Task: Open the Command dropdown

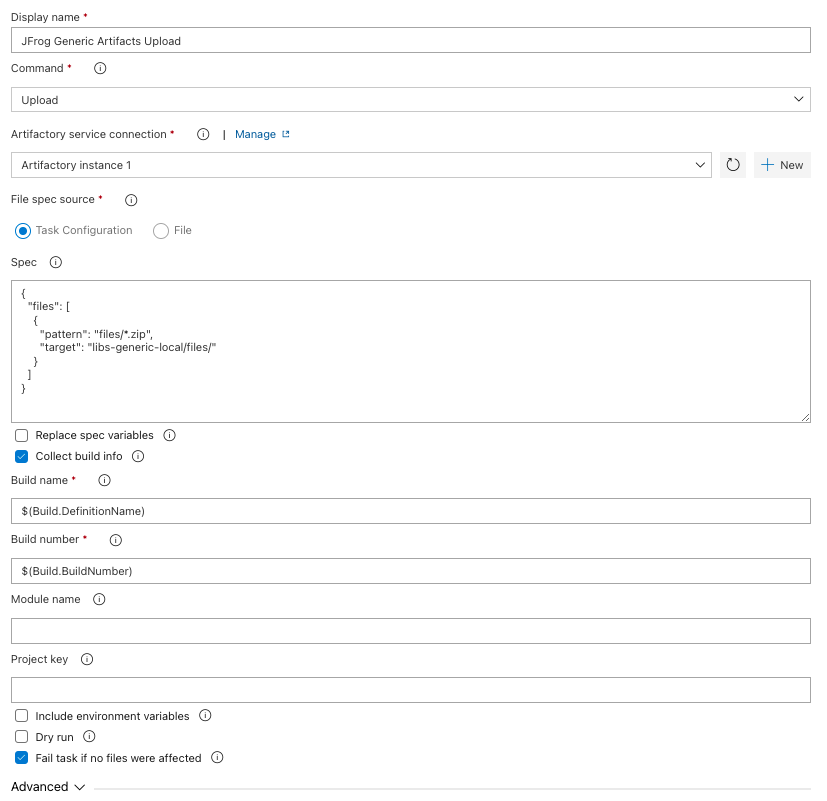Action: [x=798, y=99]
